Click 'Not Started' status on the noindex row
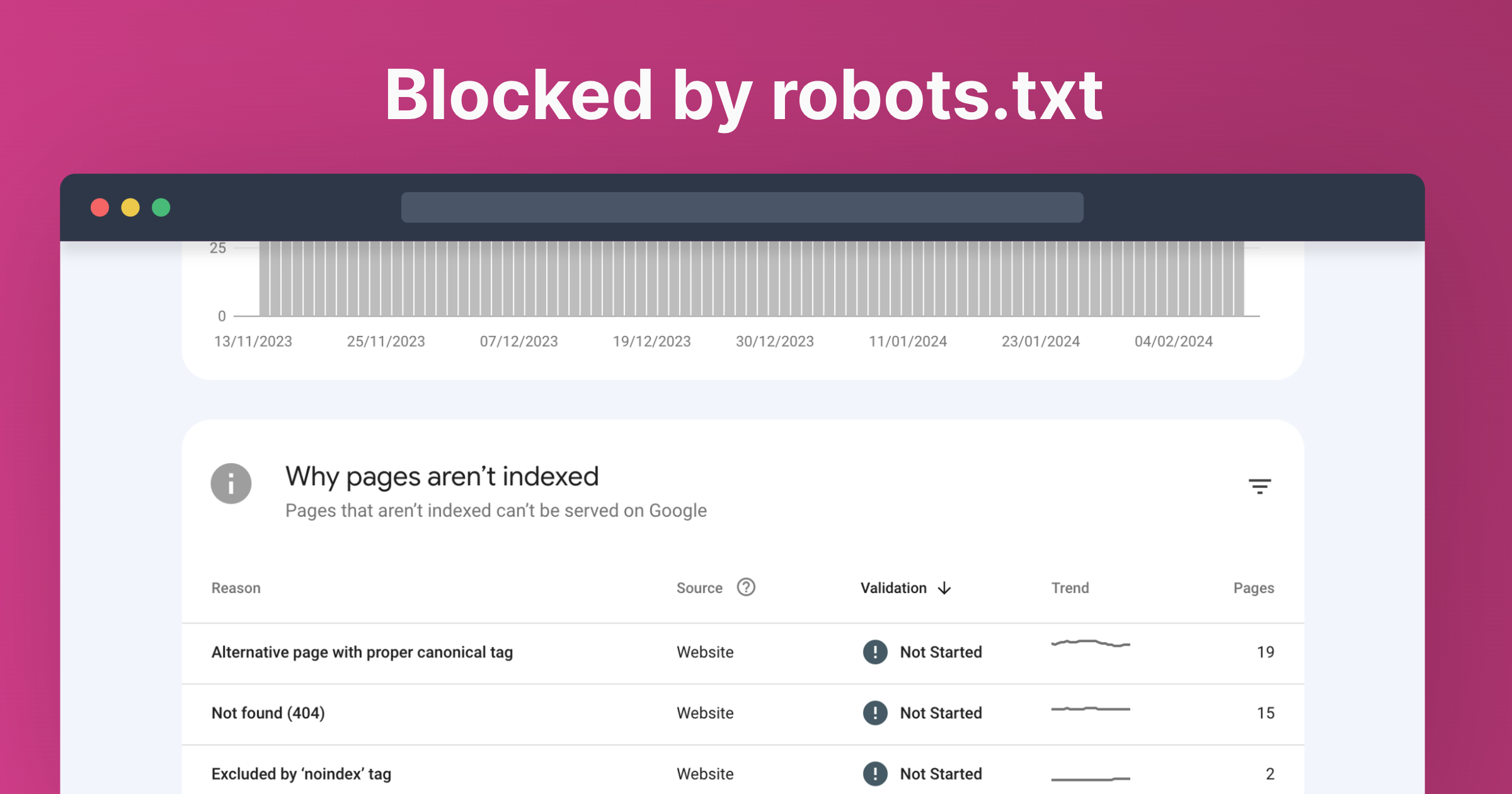This screenshot has width=1512, height=794. tap(941, 773)
